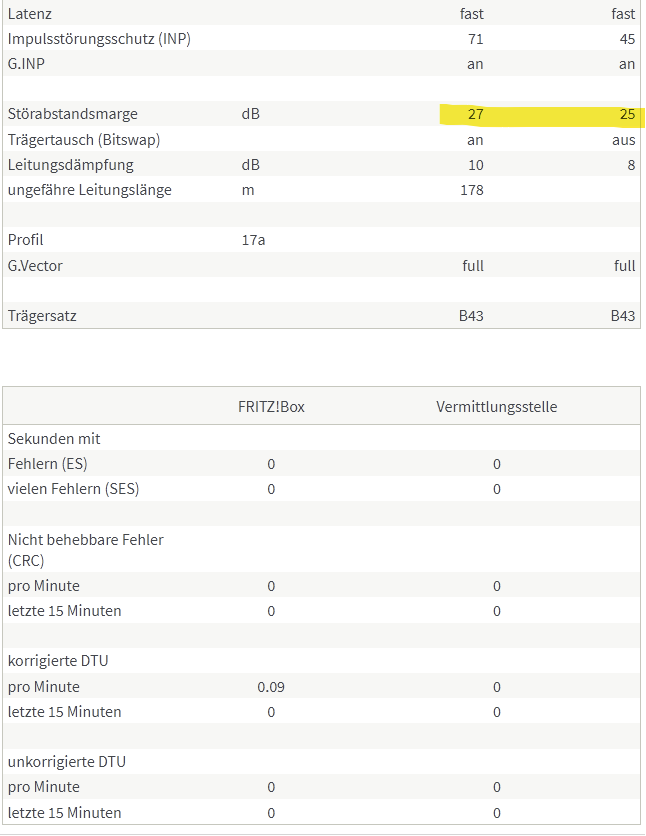Click the highlighted Störabstandsmarge value 27

click(475, 114)
